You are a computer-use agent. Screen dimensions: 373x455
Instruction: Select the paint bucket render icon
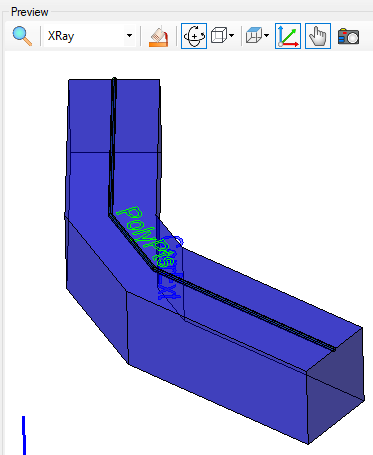click(x=158, y=36)
